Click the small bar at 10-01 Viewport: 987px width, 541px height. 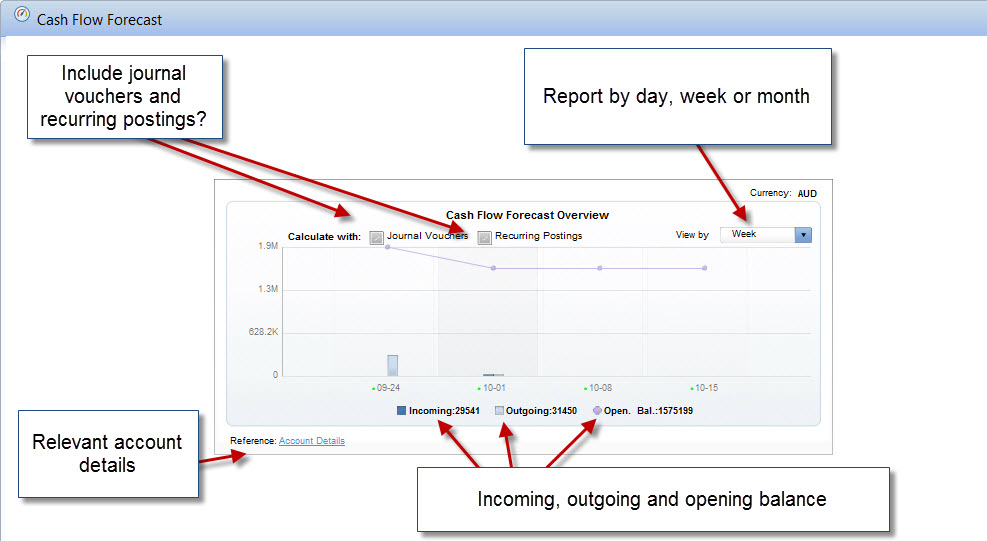489,375
